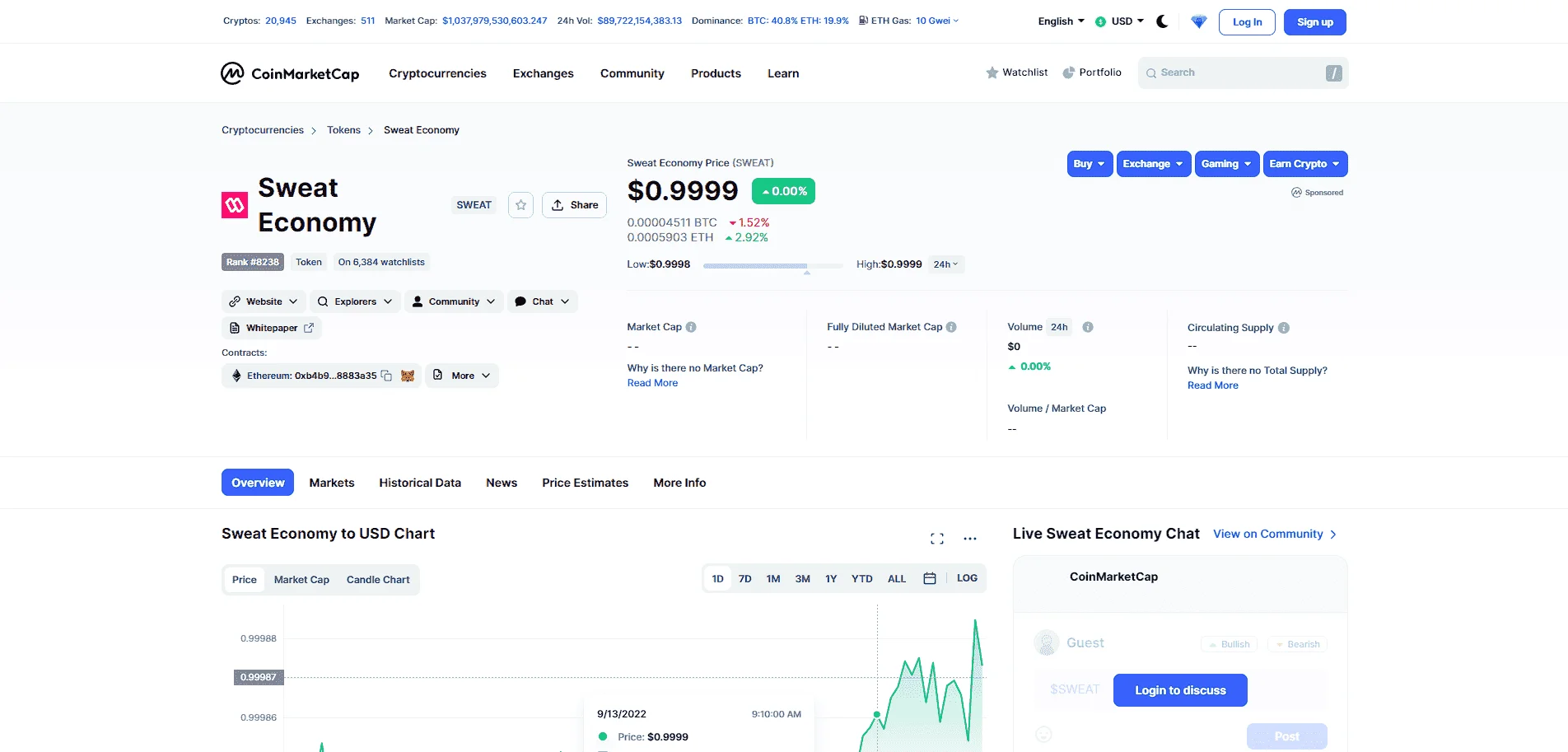
Task: Mark sentiment as Bearish
Action: coord(1297,644)
